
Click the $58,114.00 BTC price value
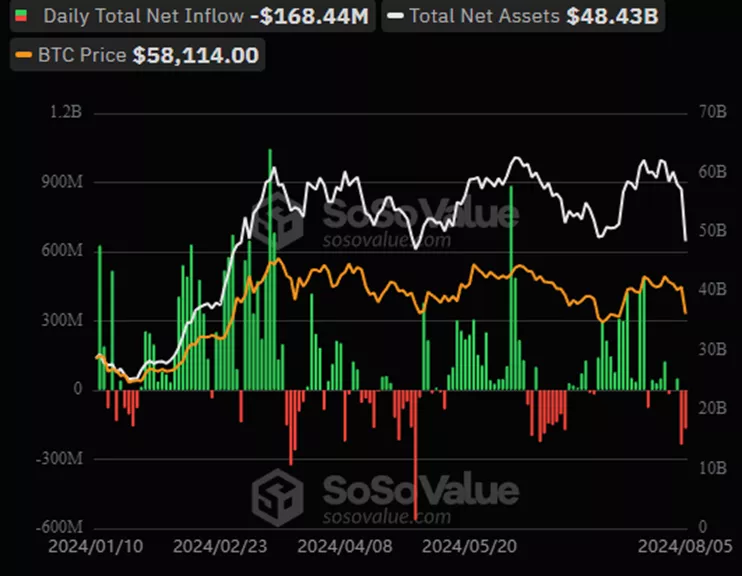[196, 54]
